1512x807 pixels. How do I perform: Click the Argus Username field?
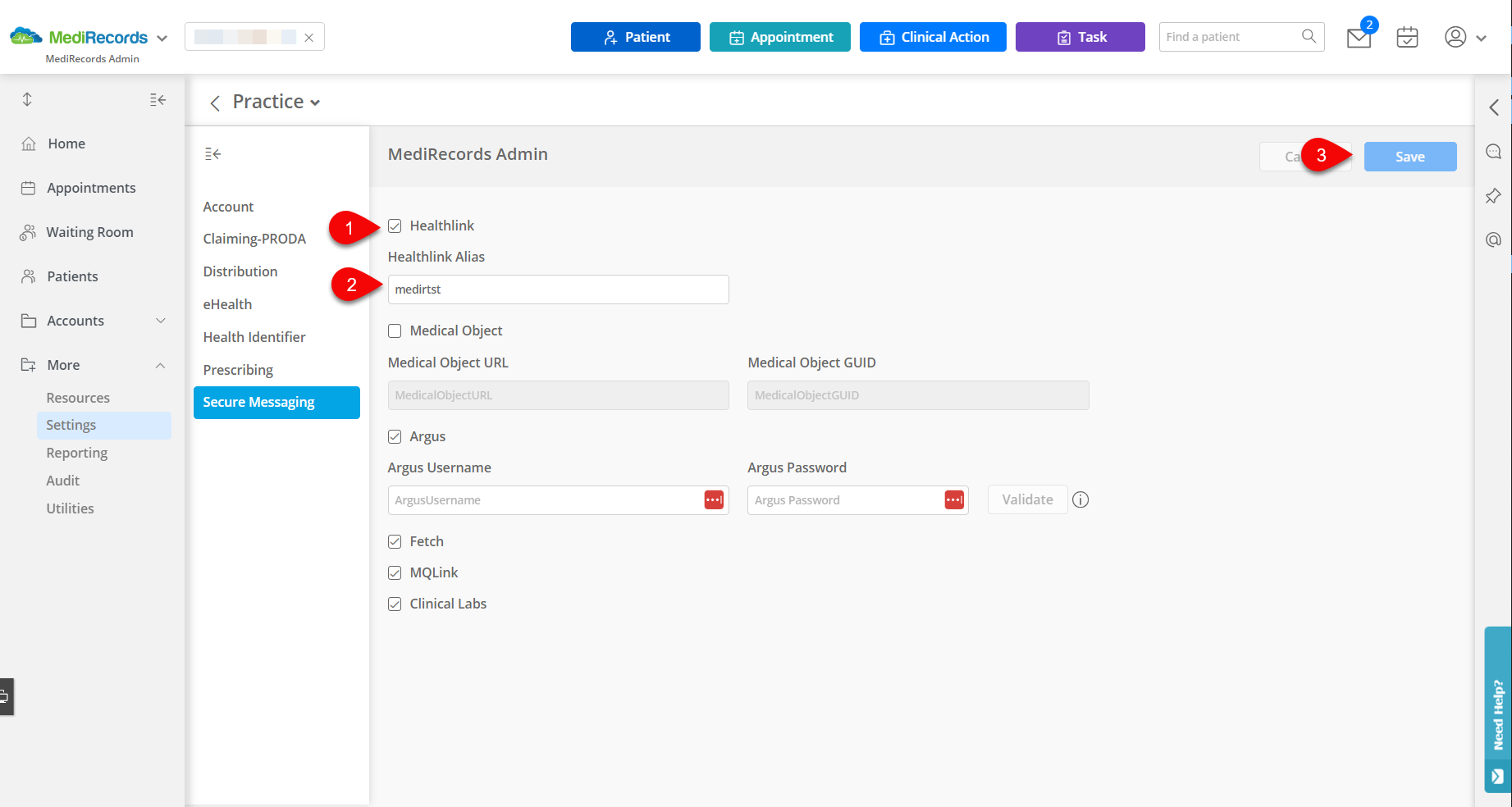558,500
